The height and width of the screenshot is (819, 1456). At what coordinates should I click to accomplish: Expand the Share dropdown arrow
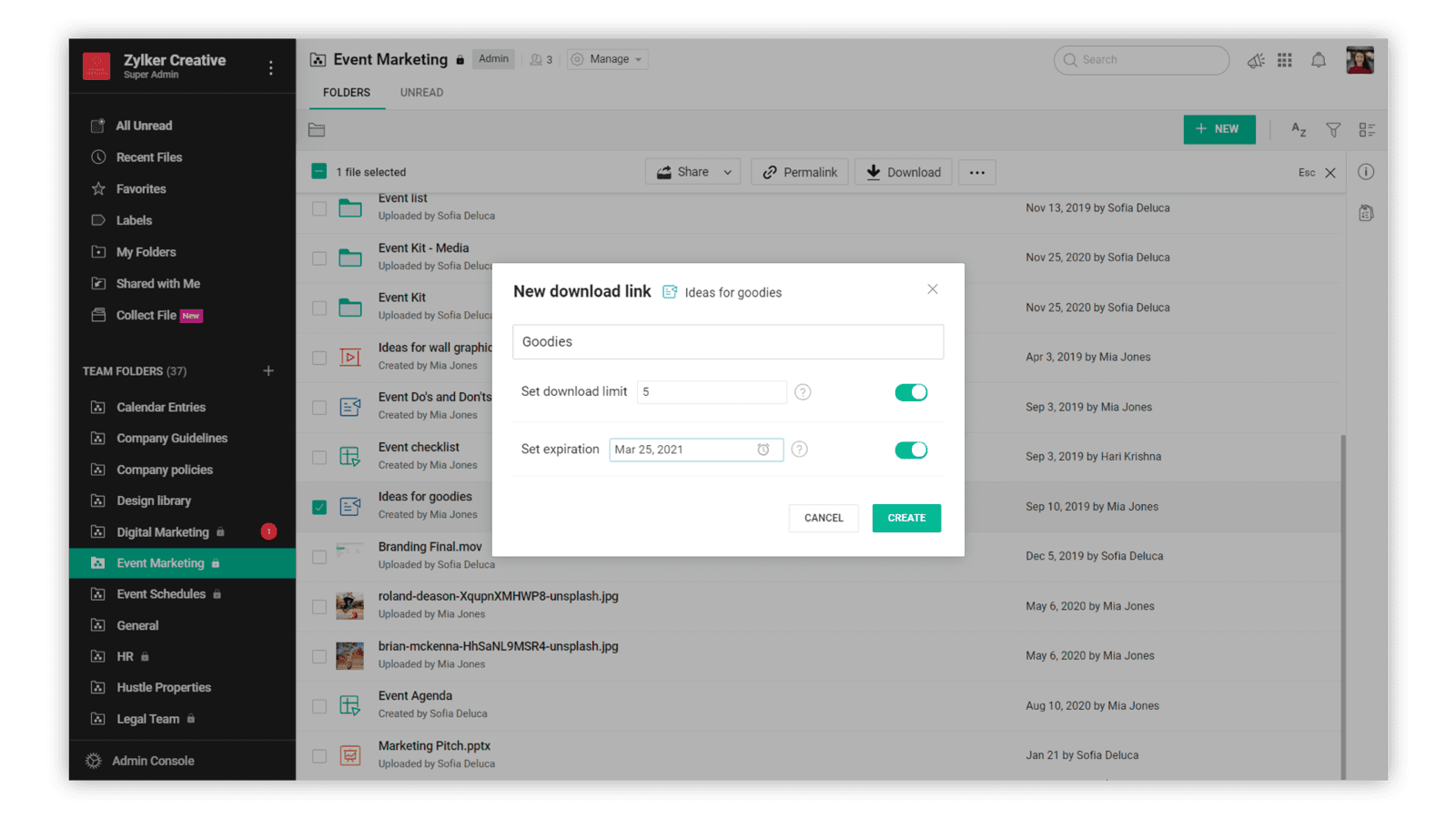point(727,172)
